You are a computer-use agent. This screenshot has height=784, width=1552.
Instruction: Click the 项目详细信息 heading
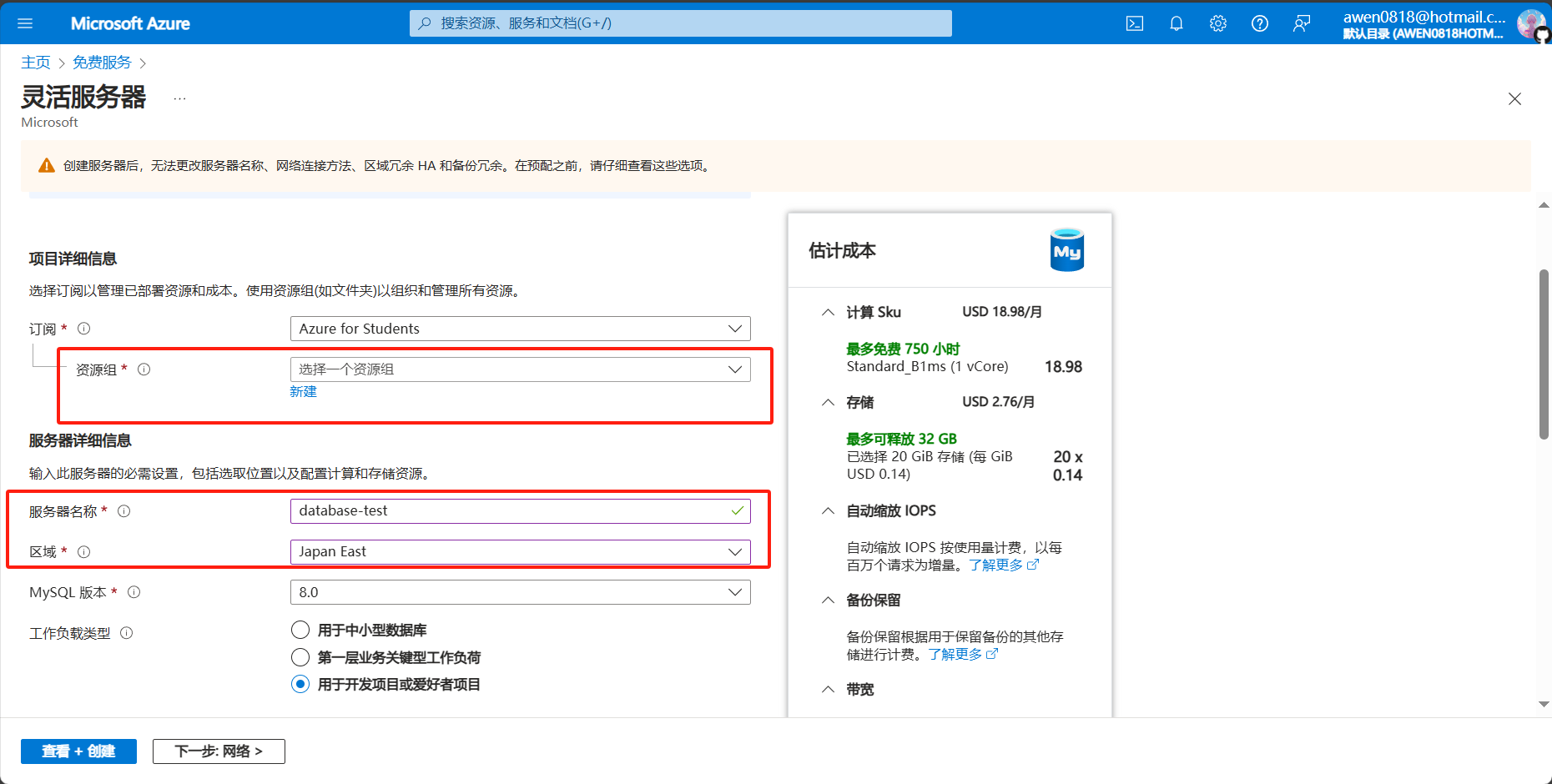click(73, 259)
